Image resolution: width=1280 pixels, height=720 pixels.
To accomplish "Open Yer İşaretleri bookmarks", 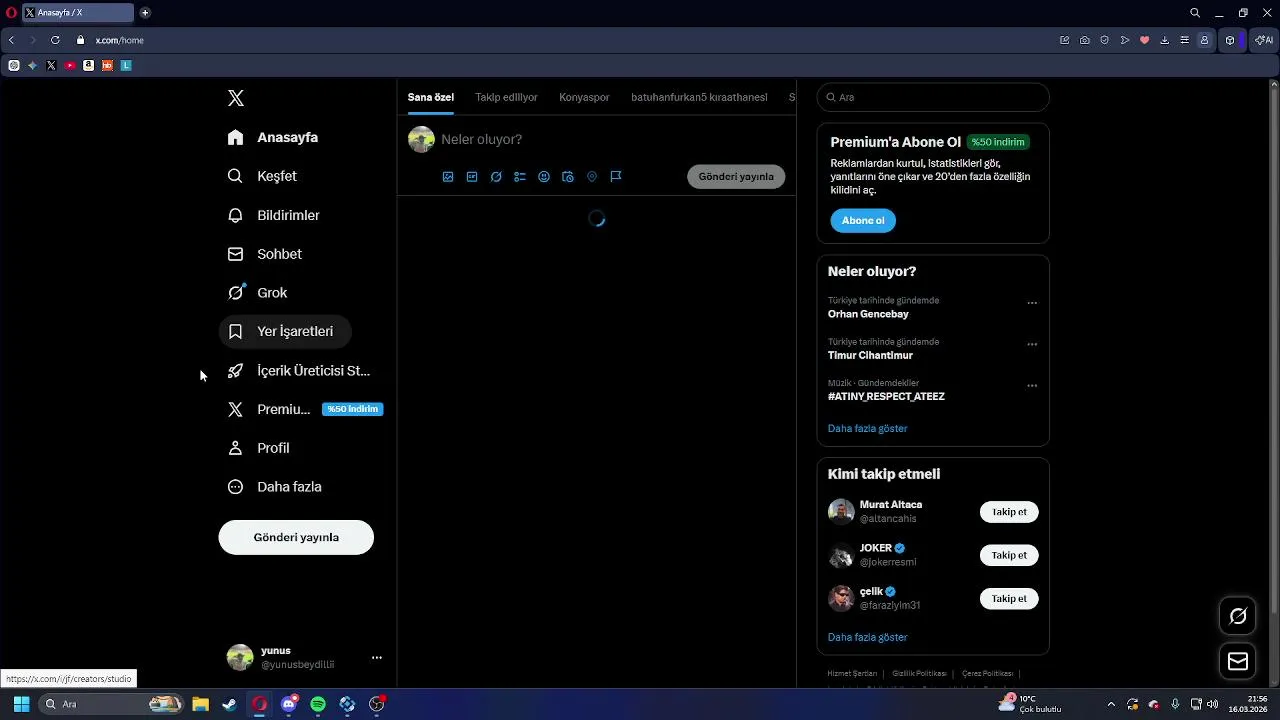I will (285, 331).
